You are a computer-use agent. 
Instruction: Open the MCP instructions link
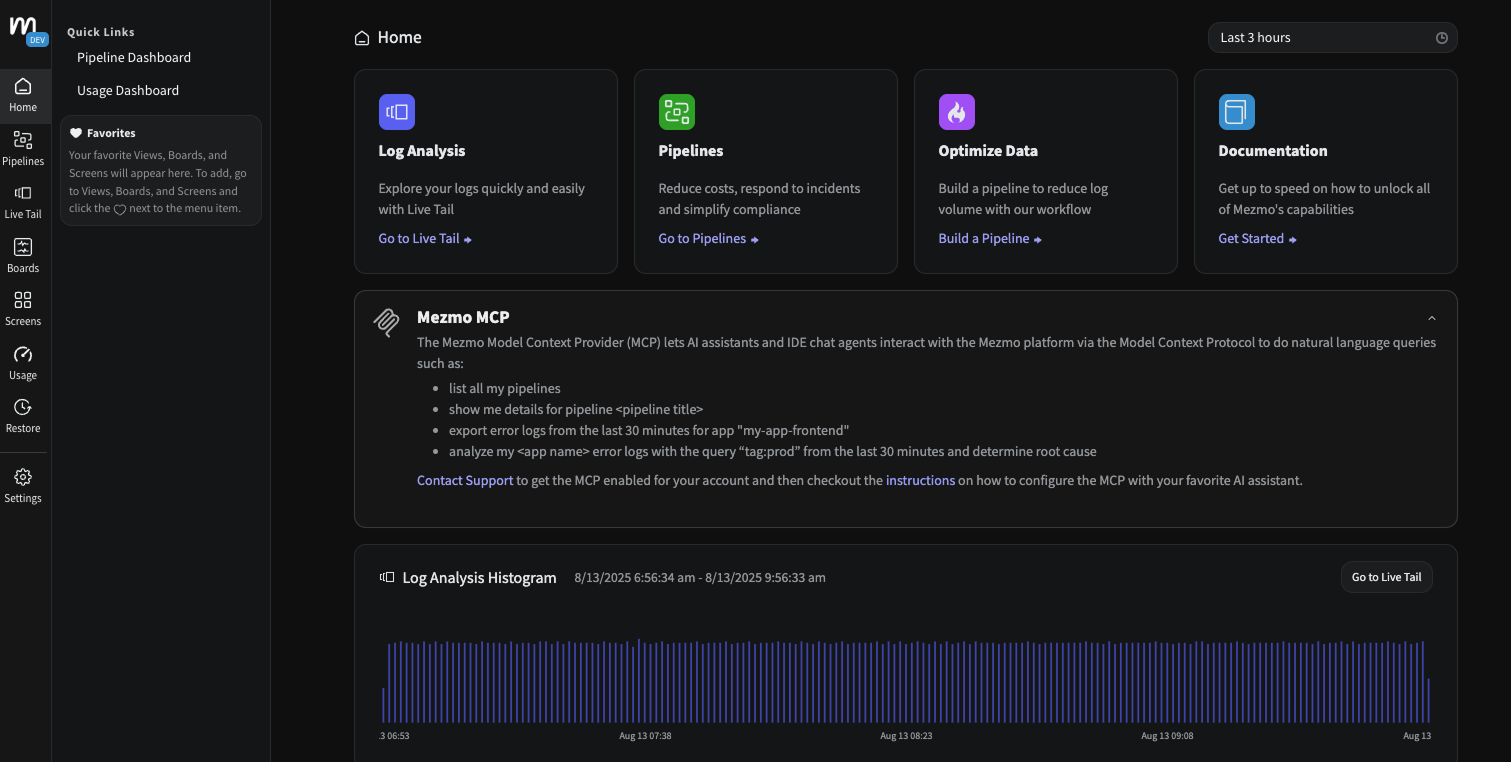(920, 480)
